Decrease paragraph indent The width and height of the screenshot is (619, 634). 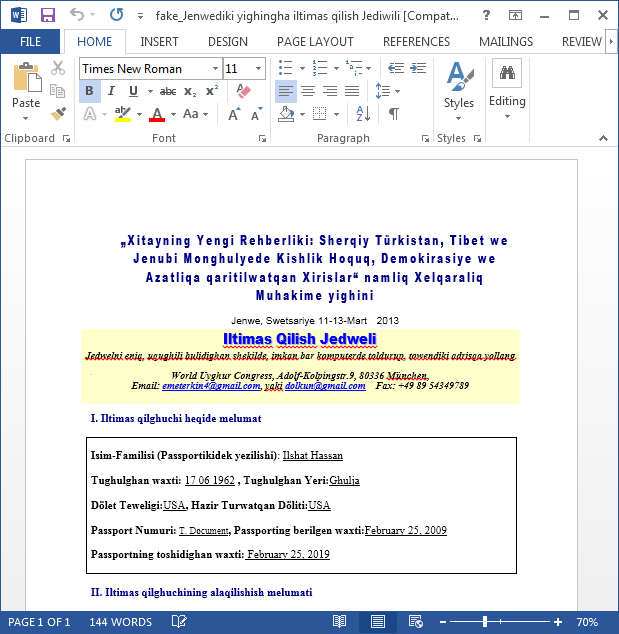click(x=395, y=68)
